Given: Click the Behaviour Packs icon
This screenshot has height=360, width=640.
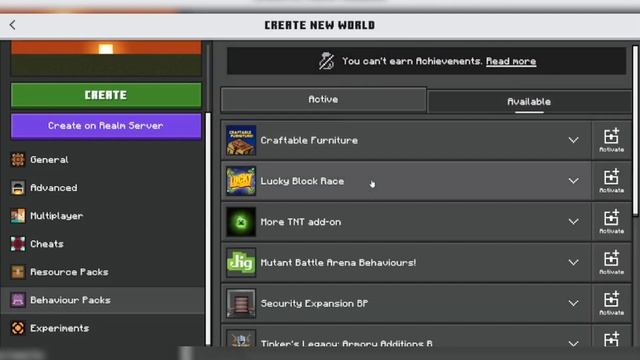Looking at the screenshot, I should pos(18,300).
